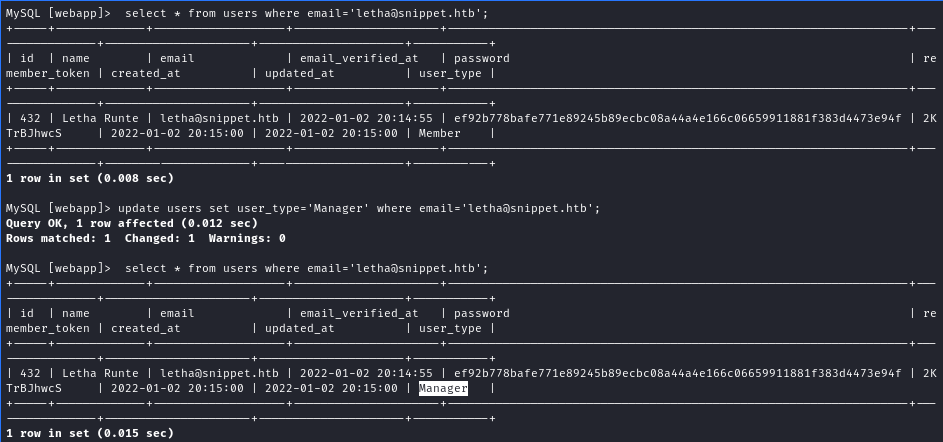
Task: Click id 432 in the second result
Action: pyautogui.click(x=30, y=373)
